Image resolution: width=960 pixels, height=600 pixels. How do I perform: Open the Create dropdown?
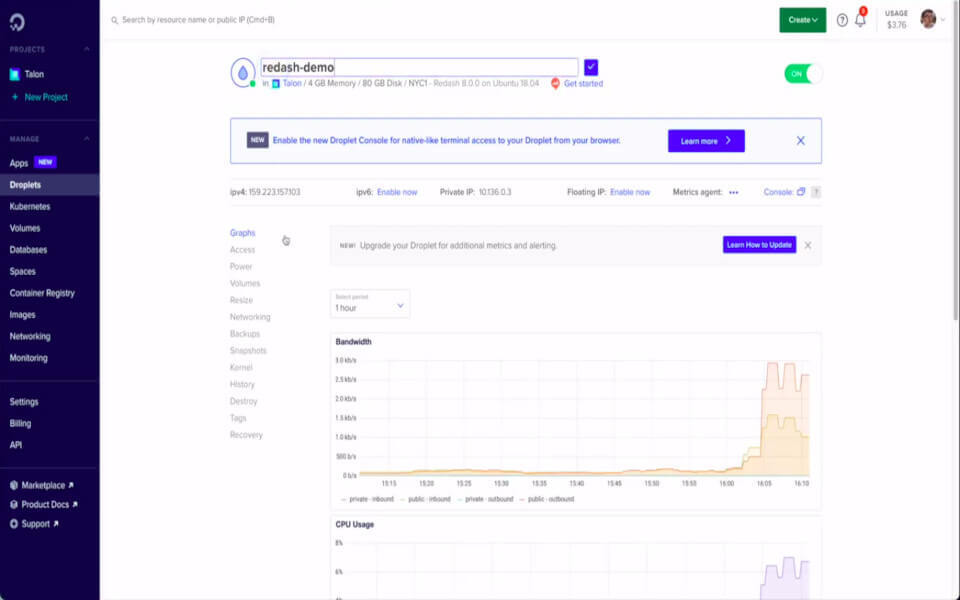pos(803,20)
